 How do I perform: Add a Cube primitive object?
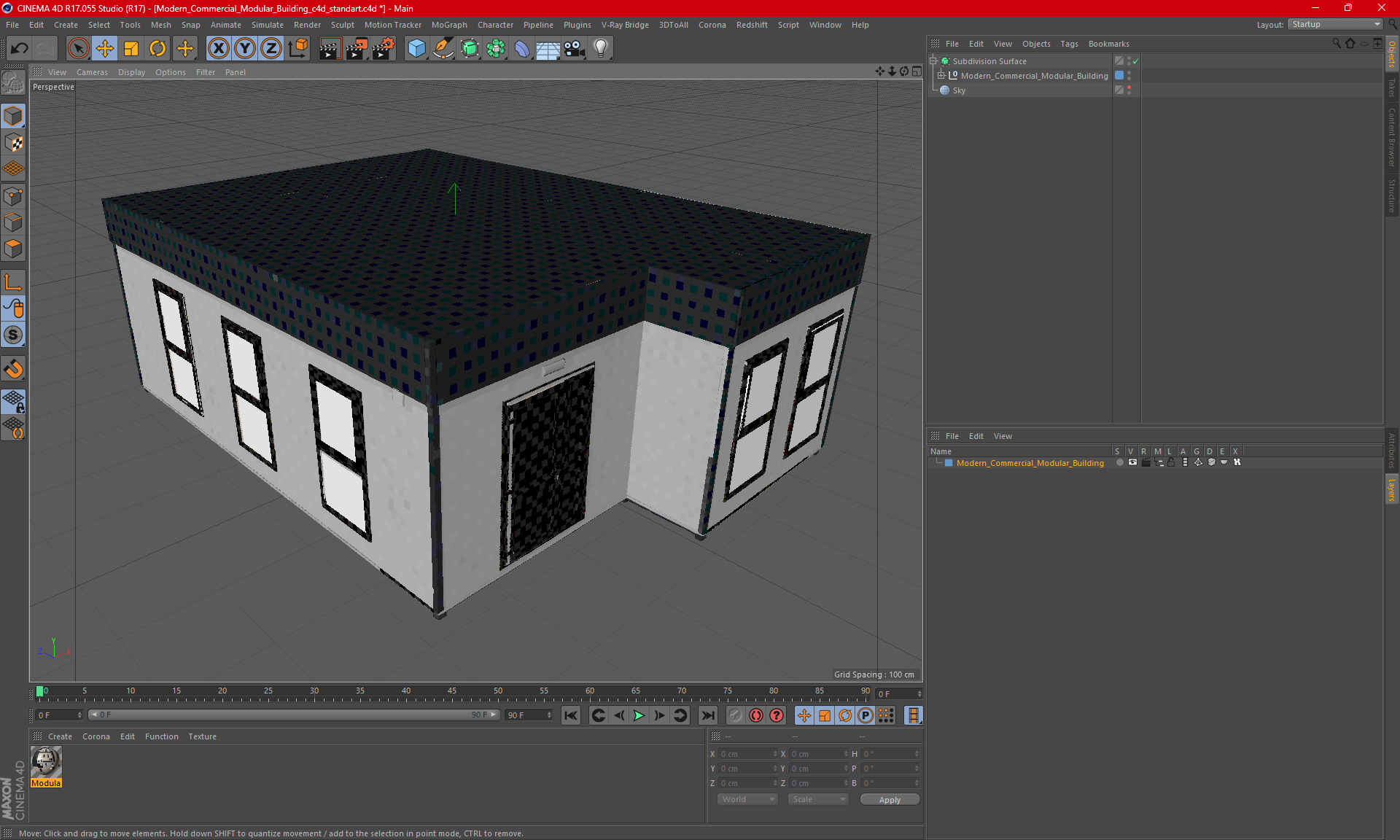[416, 49]
